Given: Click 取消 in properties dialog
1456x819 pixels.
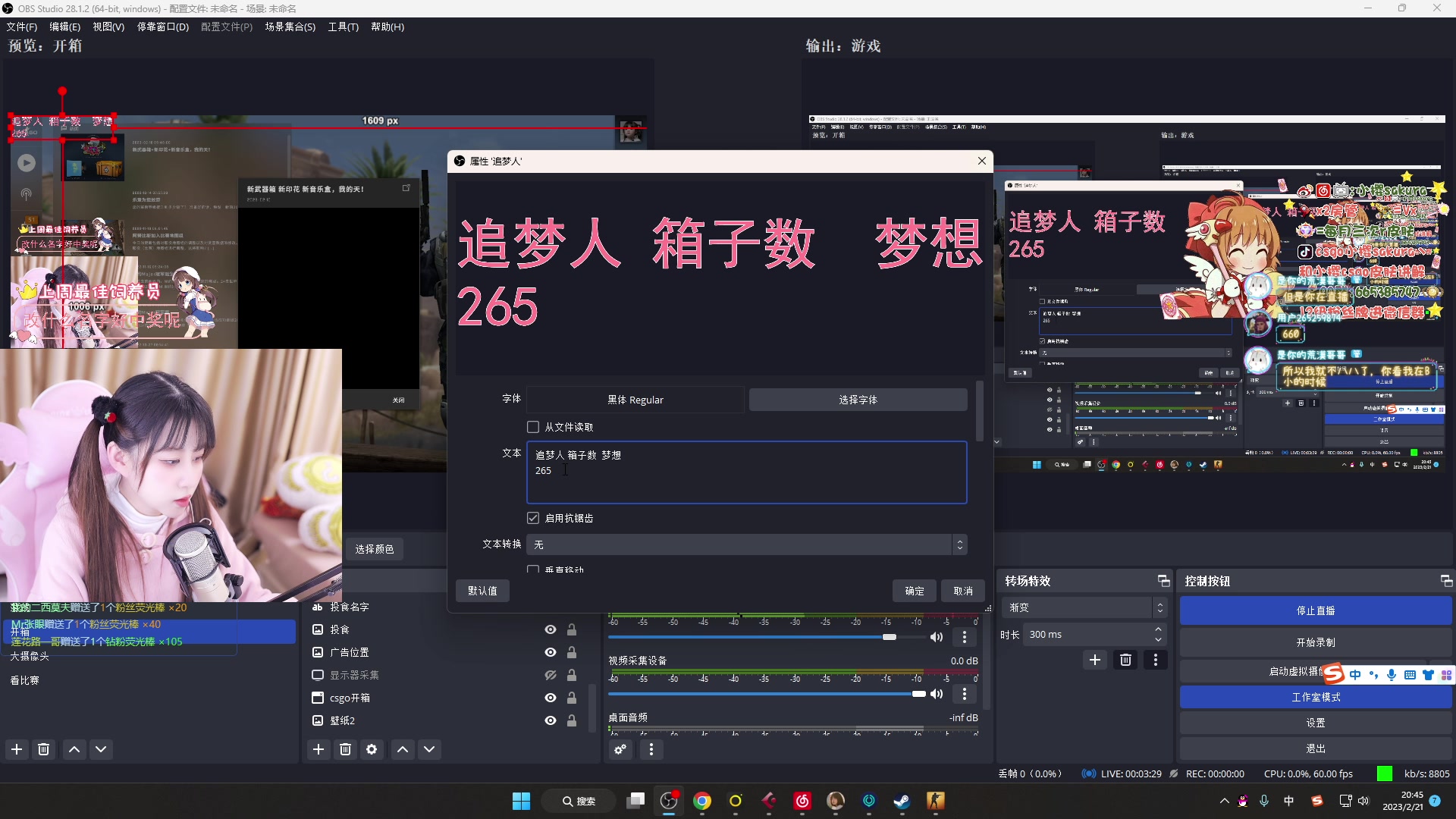Looking at the screenshot, I should click(x=963, y=591).
